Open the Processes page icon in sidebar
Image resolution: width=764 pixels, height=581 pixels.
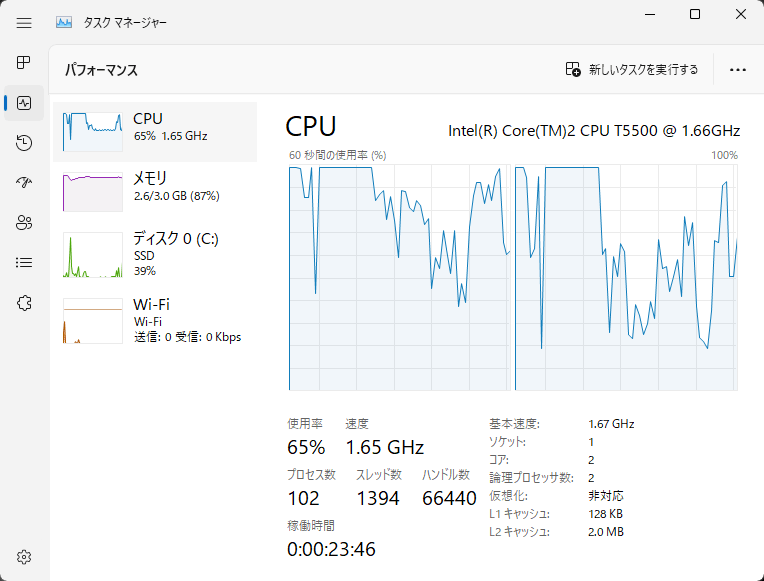(24, 63)
